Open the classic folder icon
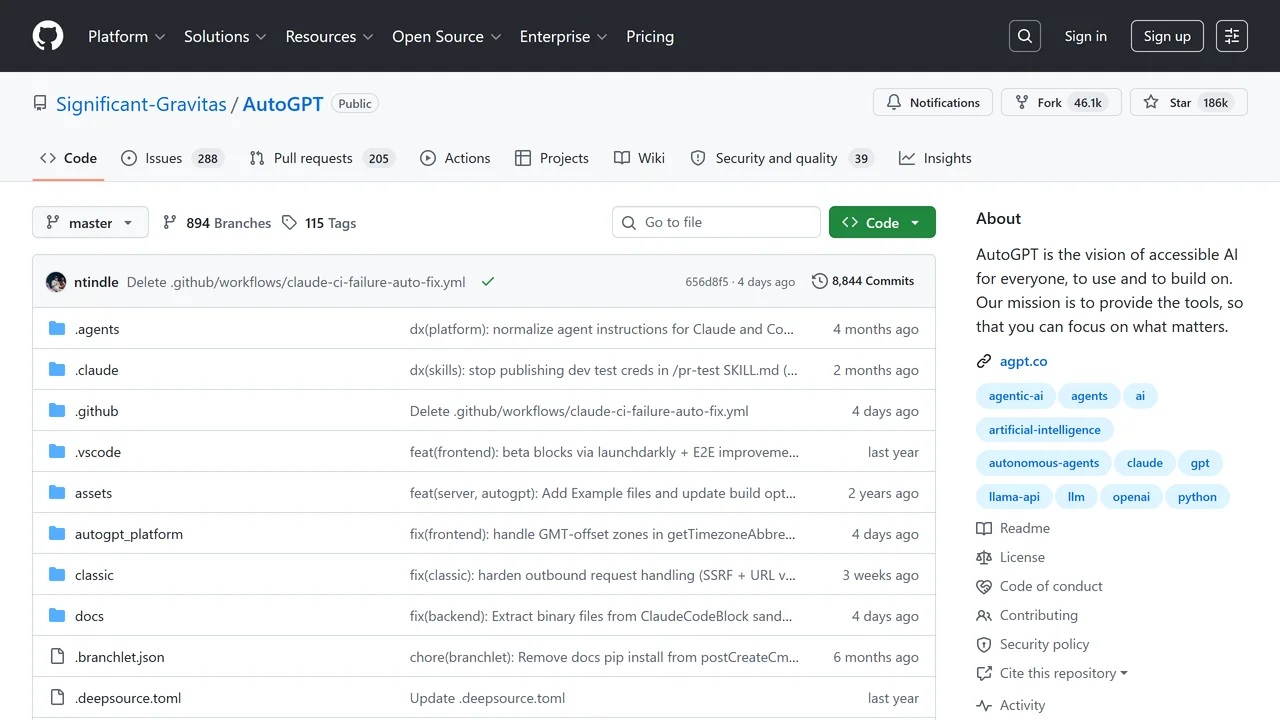This screenshot has height=720, width=1280. pyautogui.click(x=57, y=575)
